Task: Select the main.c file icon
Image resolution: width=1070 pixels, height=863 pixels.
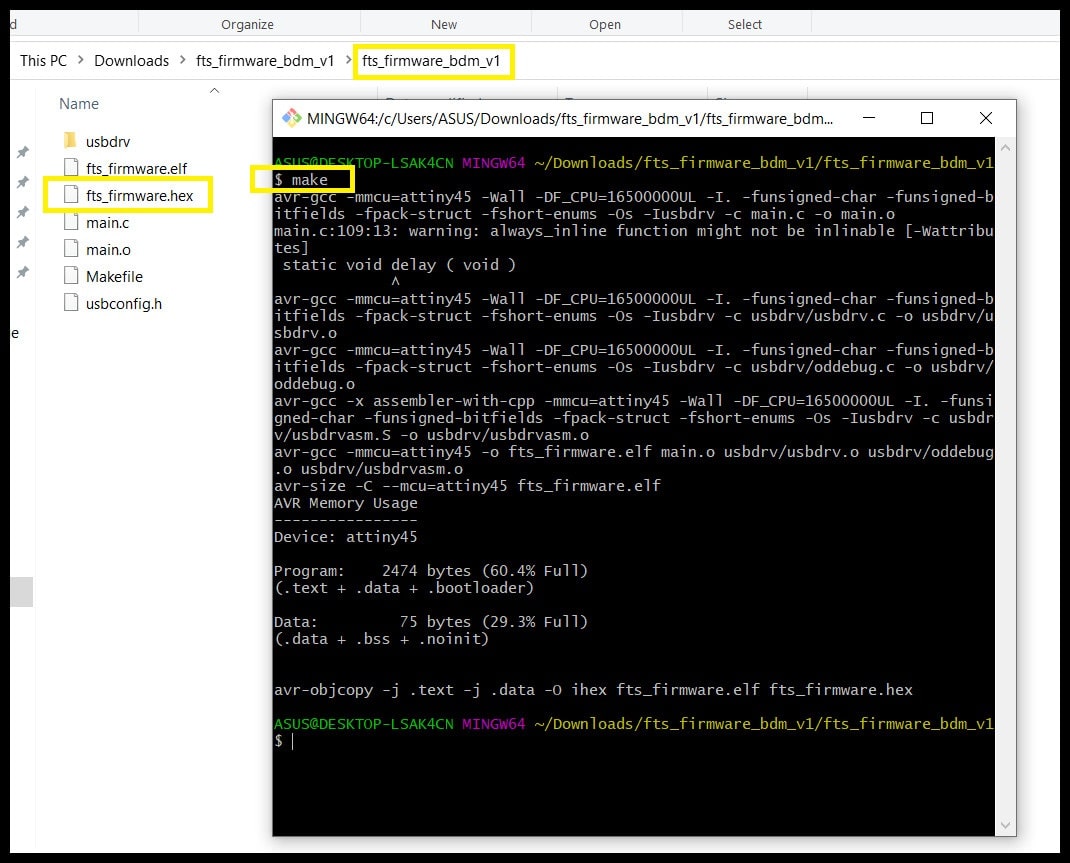Action: [x=71, y=222]
